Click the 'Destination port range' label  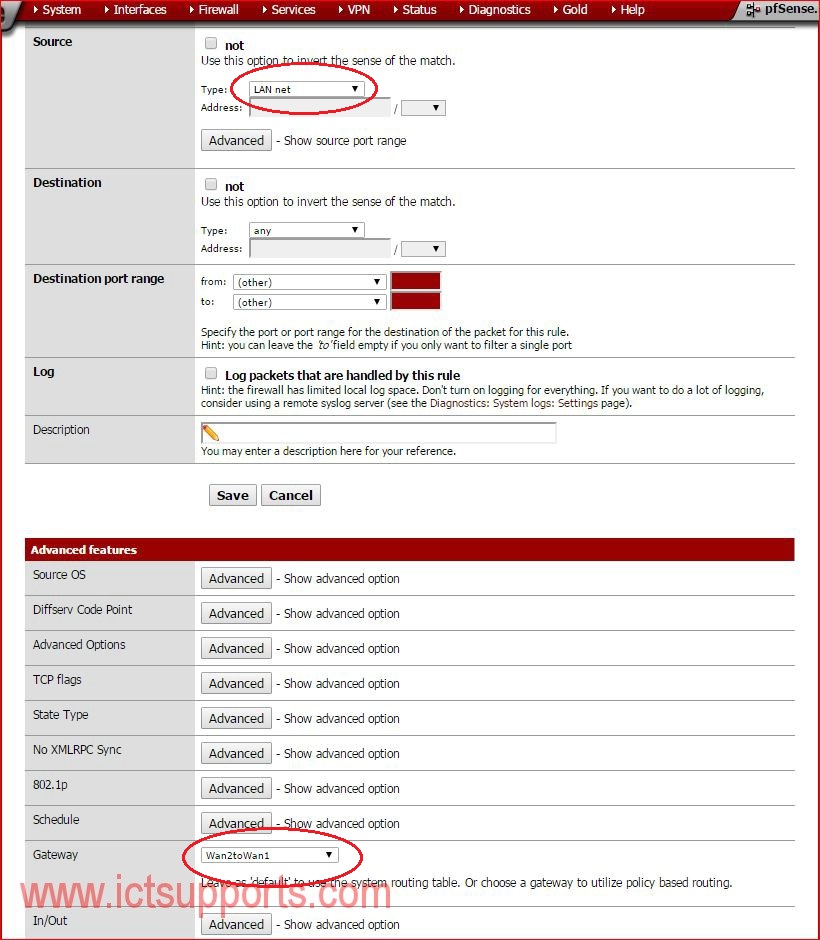point(98,279)
